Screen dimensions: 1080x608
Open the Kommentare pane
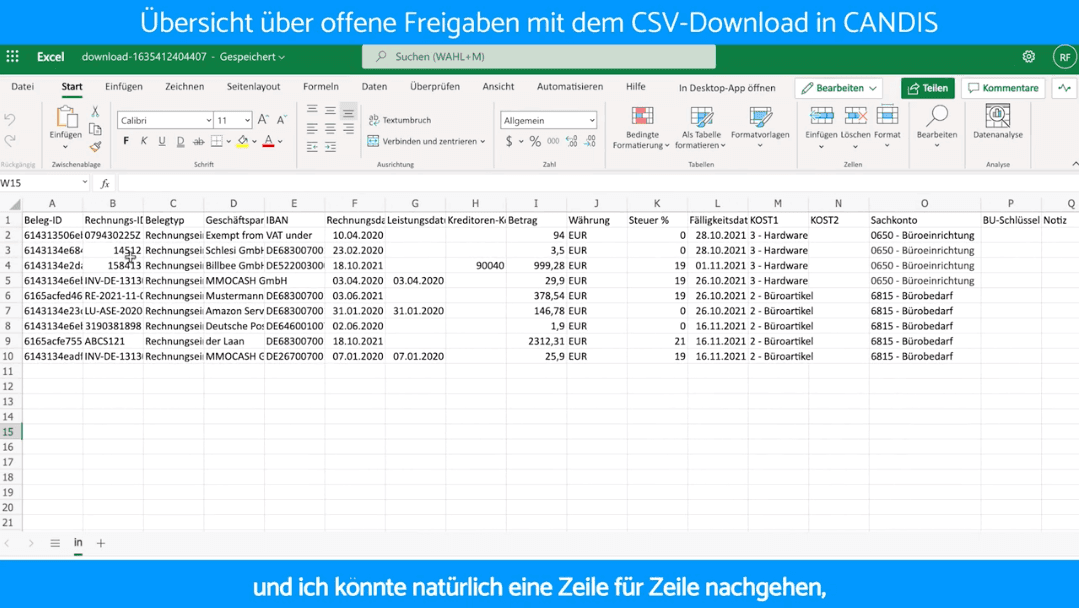pos(1004,88)
